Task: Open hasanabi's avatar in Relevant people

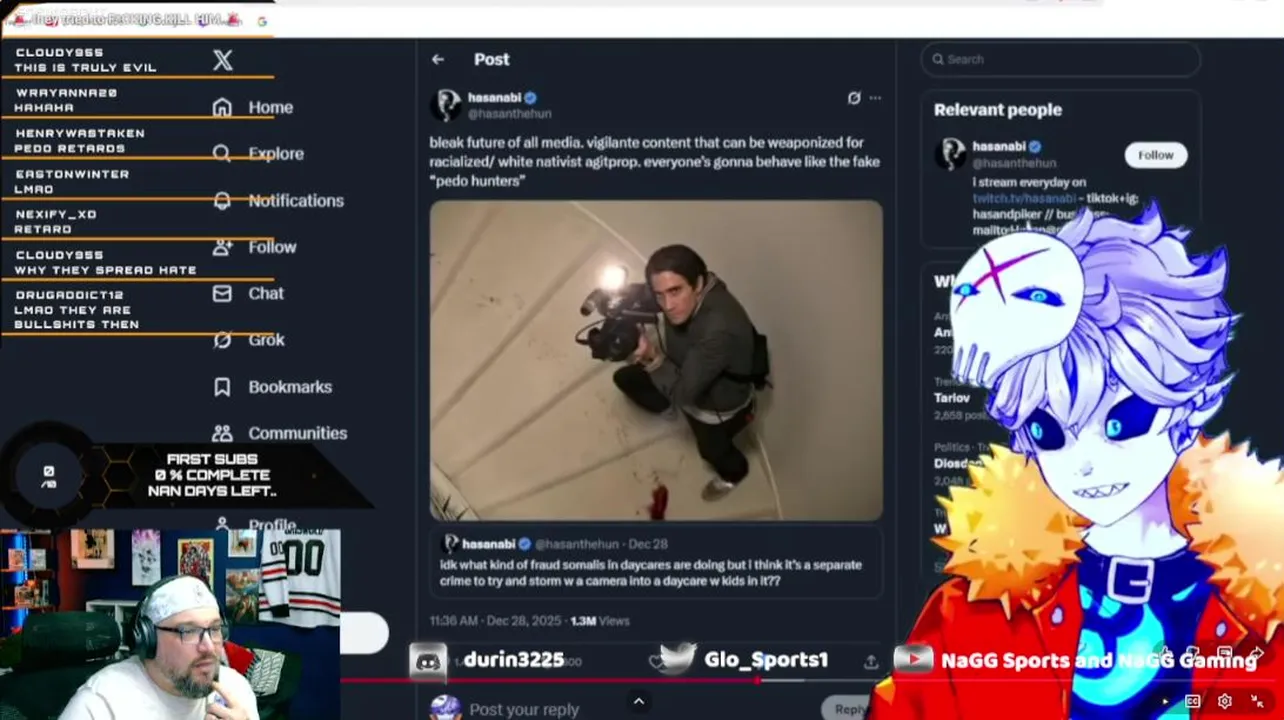Action: (x=950, y=154)
